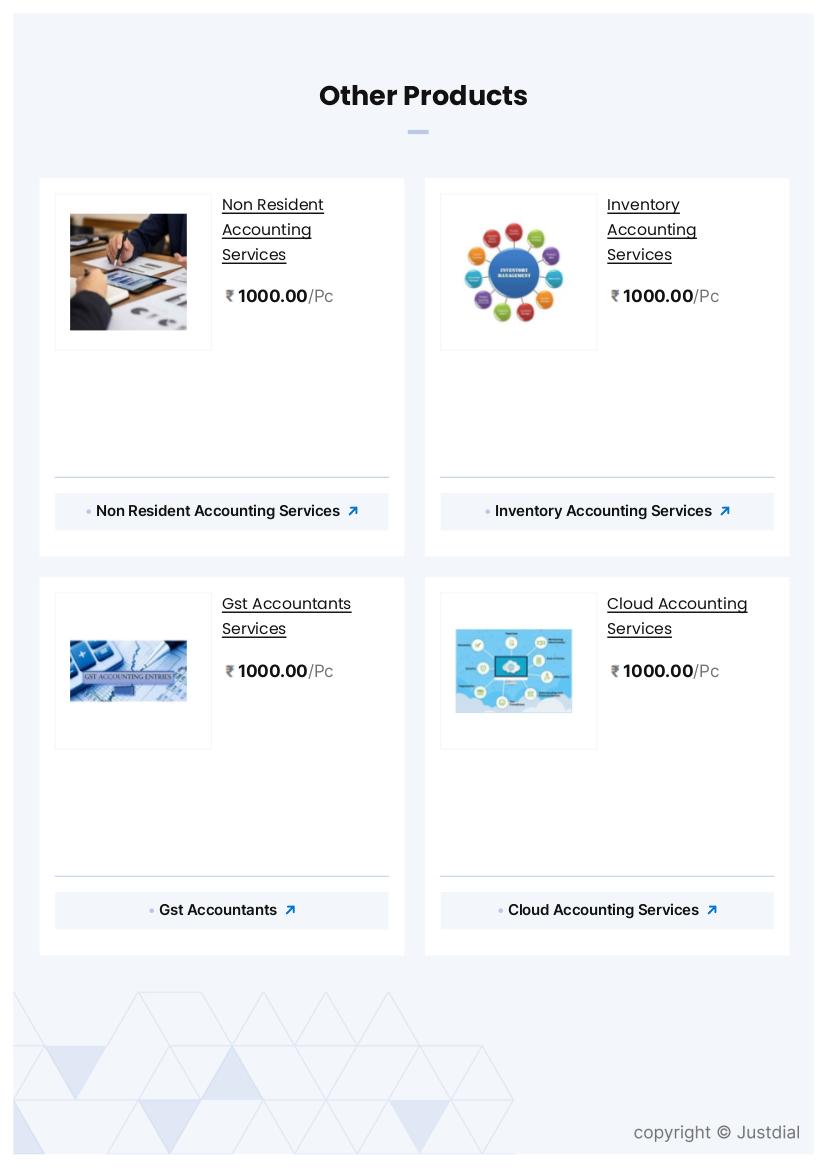Click arrow icon beside Non Resident Accounting Services
The width and height of the screenshot is (827, 1170).
click(x=353, y=511)
